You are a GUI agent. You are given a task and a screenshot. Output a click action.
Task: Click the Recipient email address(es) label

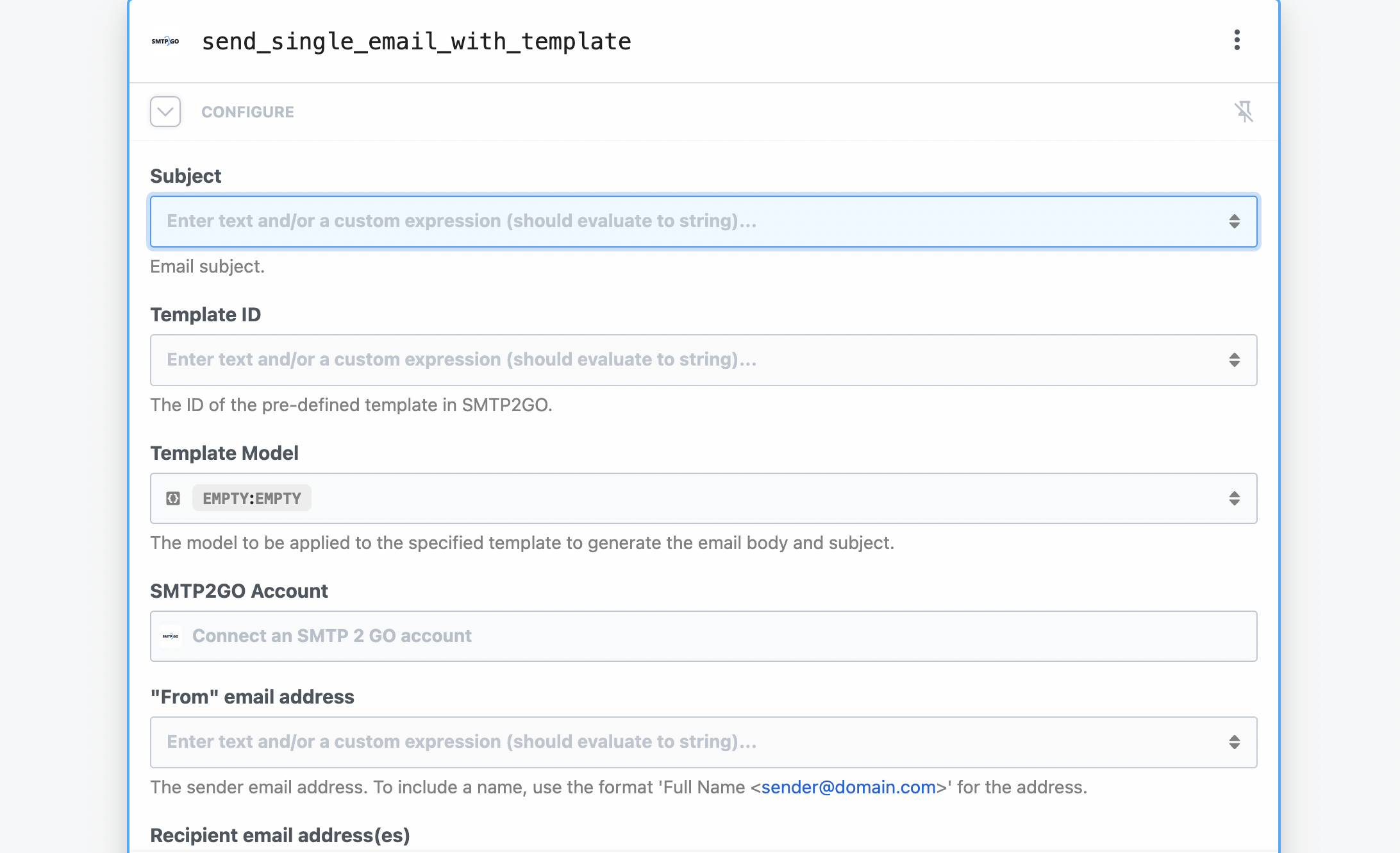pyautogui.click(x=279, y=835)
